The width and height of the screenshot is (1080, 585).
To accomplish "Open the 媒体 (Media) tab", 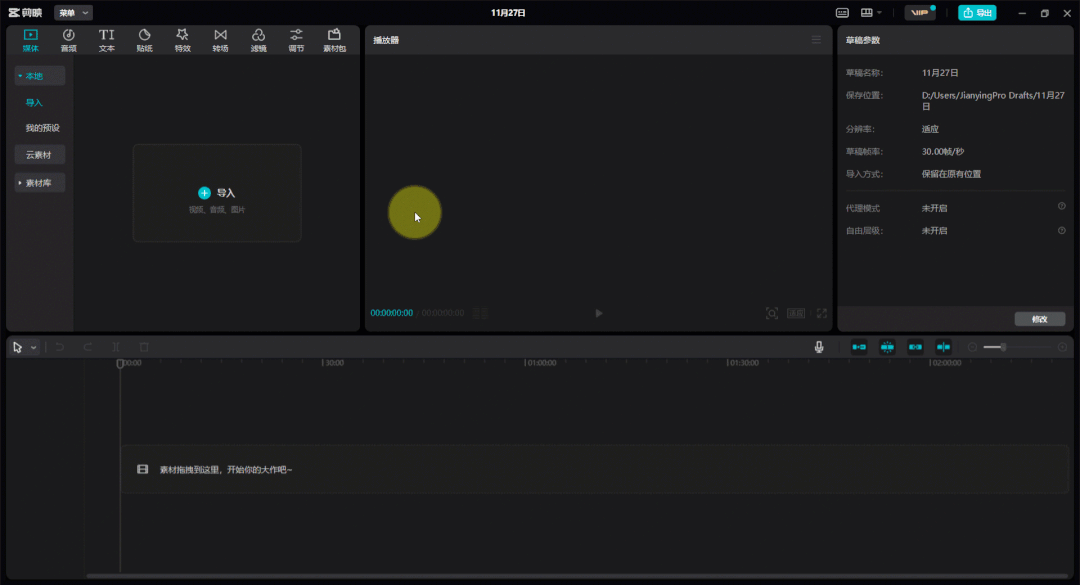I will [30, 40].
